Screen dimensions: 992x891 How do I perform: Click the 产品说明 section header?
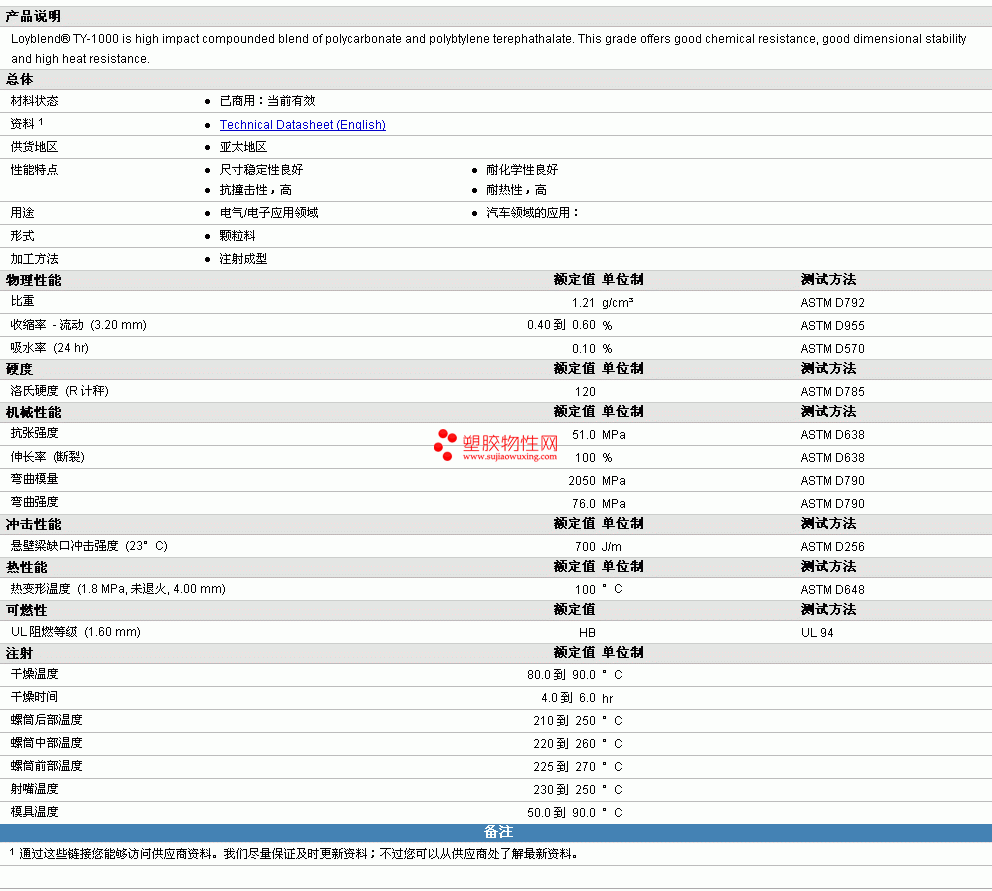(x=34, y=16)
